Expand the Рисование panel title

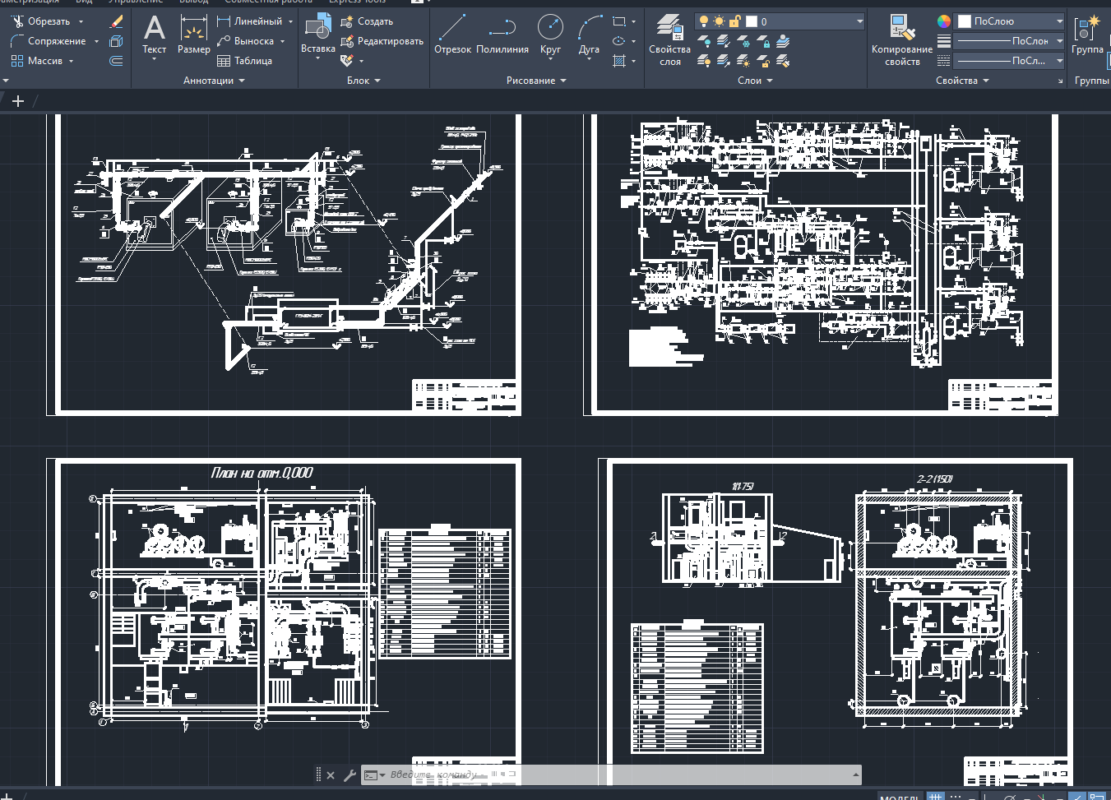click(536, 81)
